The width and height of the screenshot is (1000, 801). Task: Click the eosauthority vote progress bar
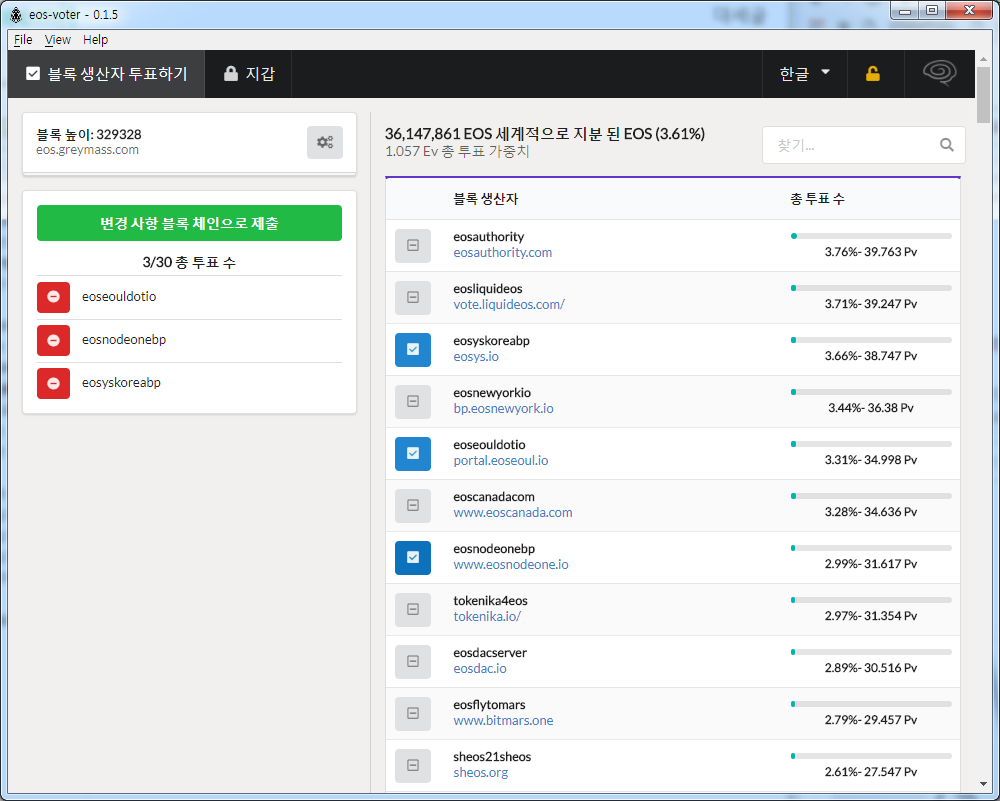pos(871,236)
